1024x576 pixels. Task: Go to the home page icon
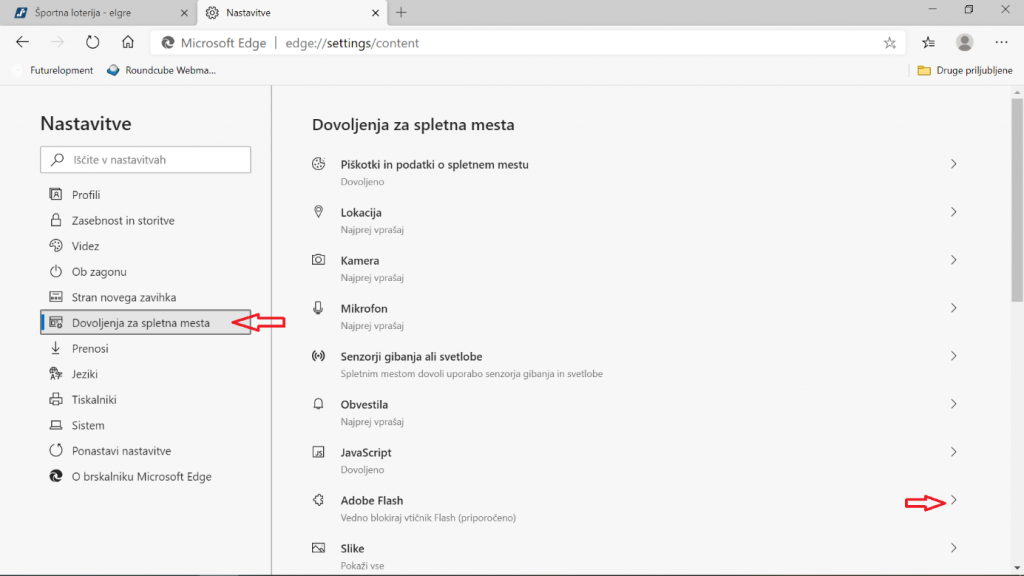point(128,42)
